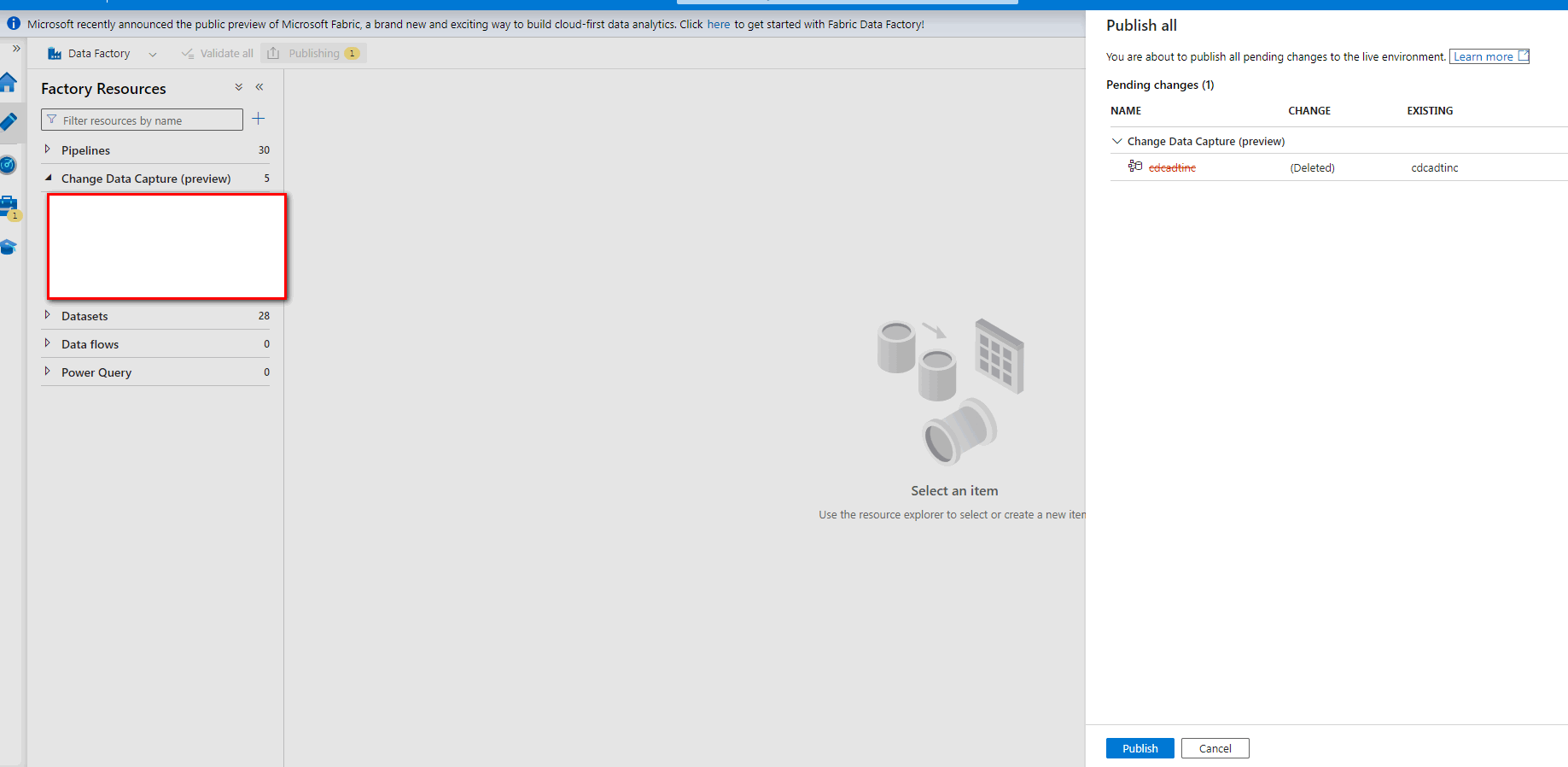Expand all resources double-chevron icon
This screenshot has width=1568, height=767.
[239, 87]
